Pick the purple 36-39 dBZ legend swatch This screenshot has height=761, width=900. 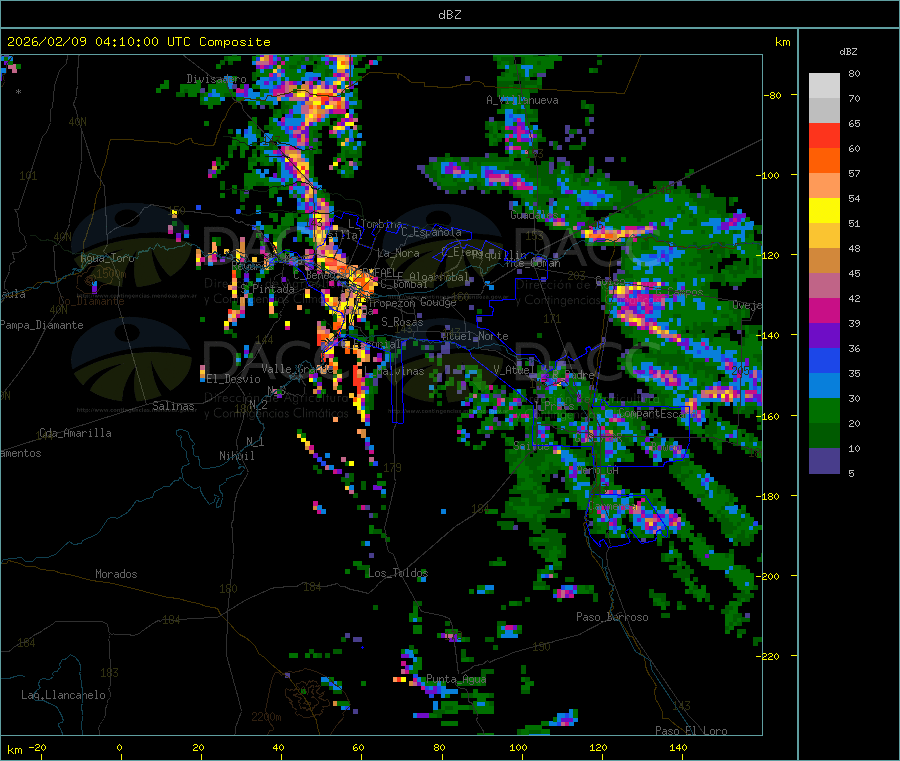824,336
